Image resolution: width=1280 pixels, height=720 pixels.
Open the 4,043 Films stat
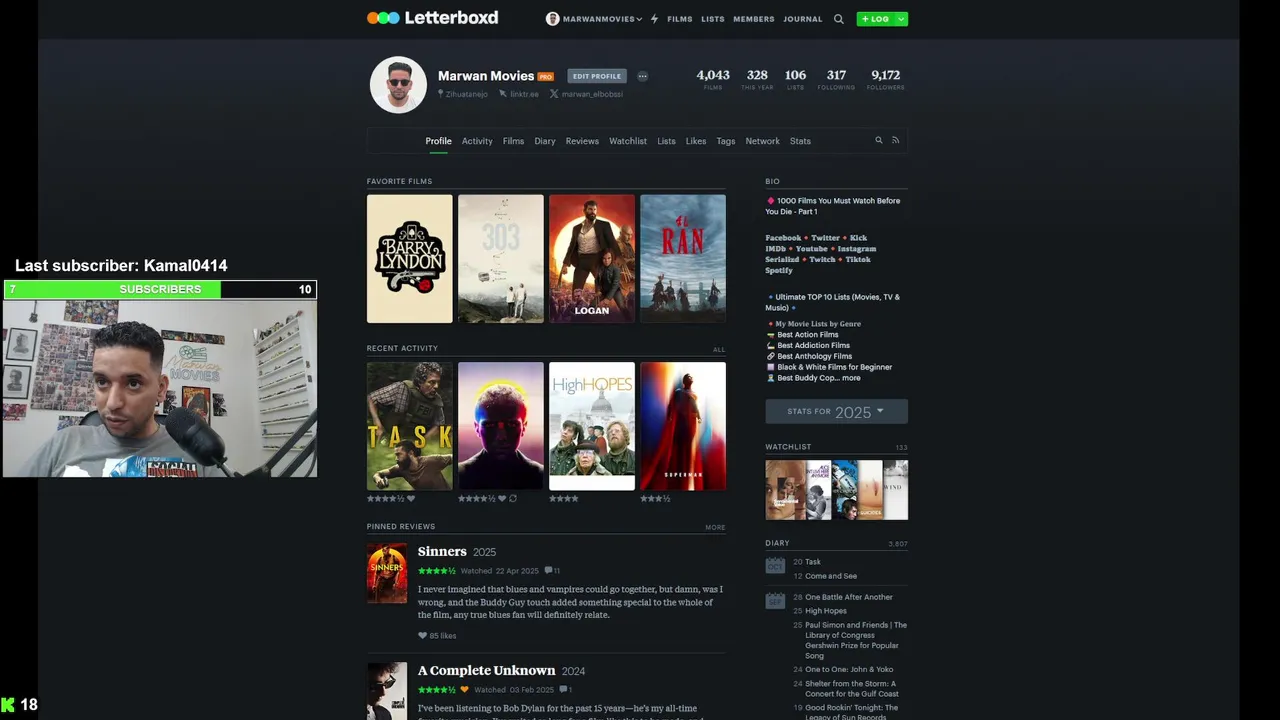[x=713, y=79]
